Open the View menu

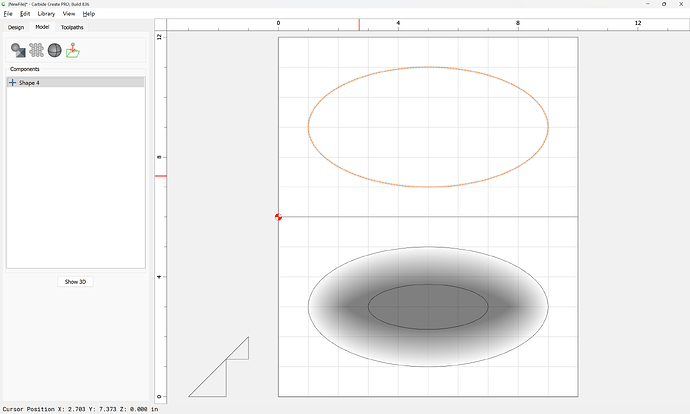point(69,14)
